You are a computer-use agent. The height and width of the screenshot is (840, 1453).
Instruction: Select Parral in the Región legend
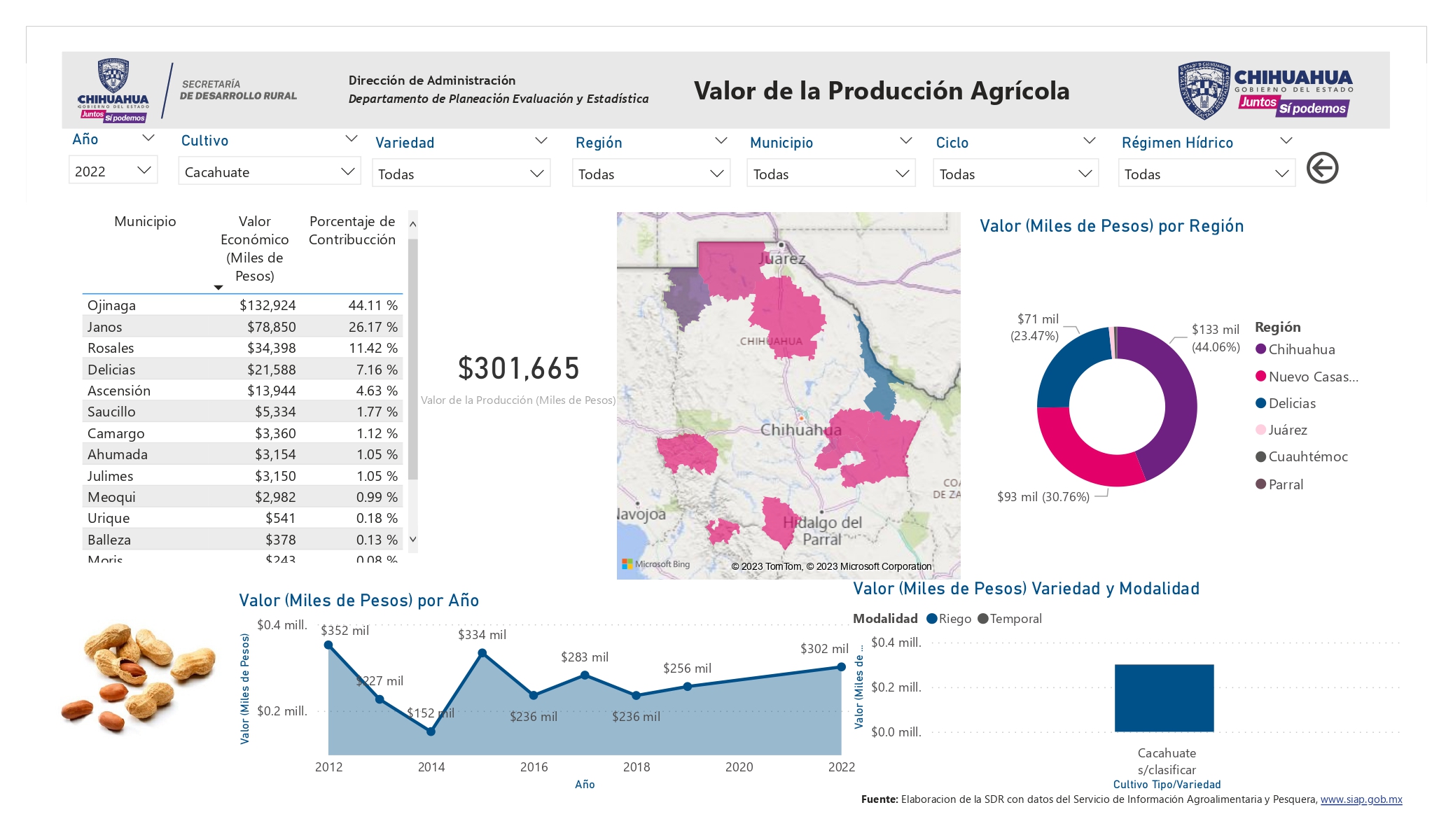[1279, 484]
